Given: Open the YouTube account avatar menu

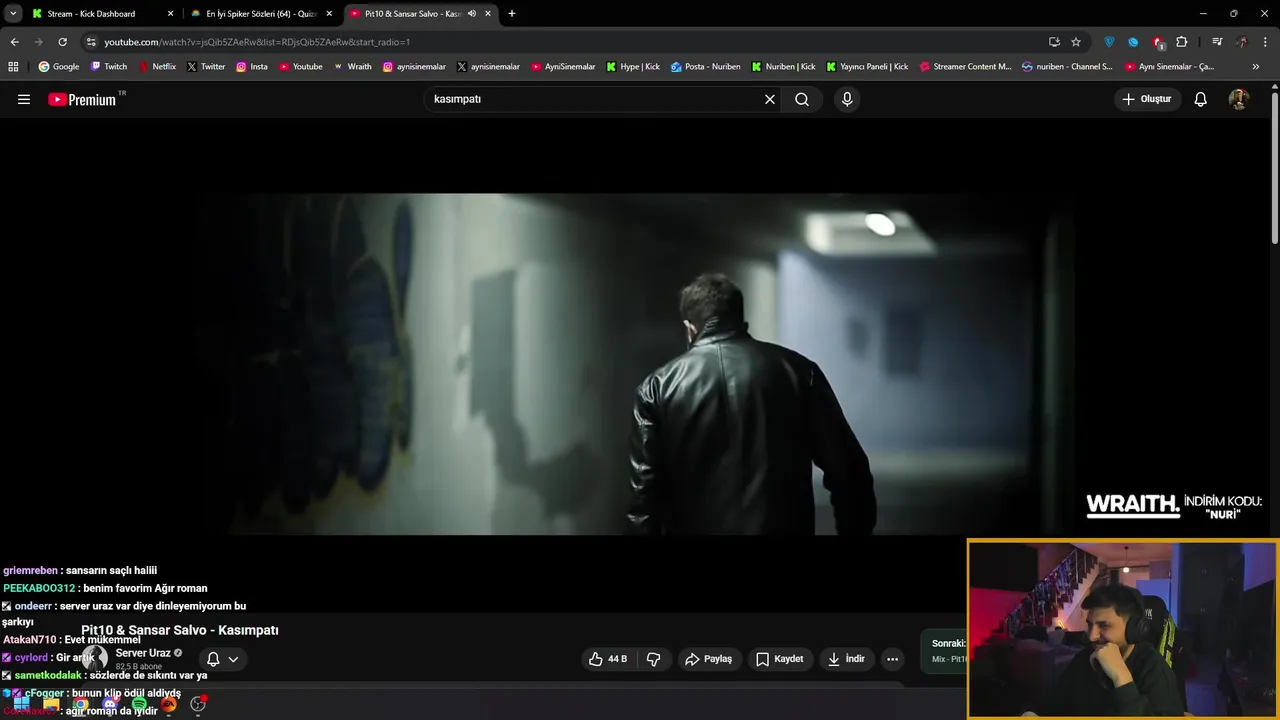Looking at the screenshot, I should point(1239,99).
